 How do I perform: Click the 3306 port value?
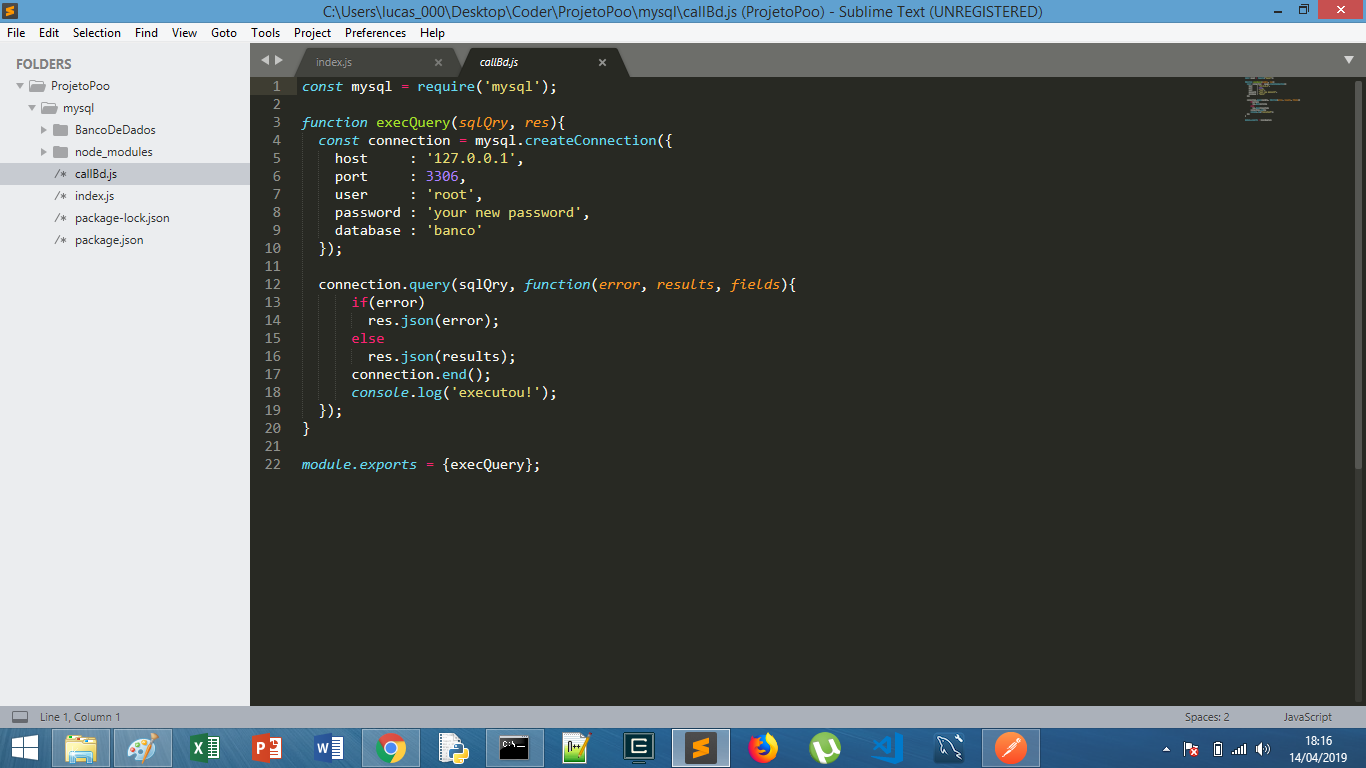coord(442,176)
